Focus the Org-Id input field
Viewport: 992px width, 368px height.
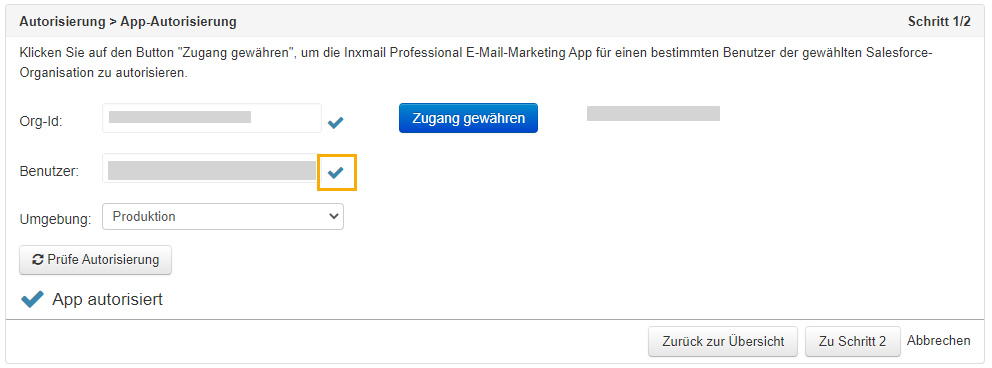click(x=212, y=118)
